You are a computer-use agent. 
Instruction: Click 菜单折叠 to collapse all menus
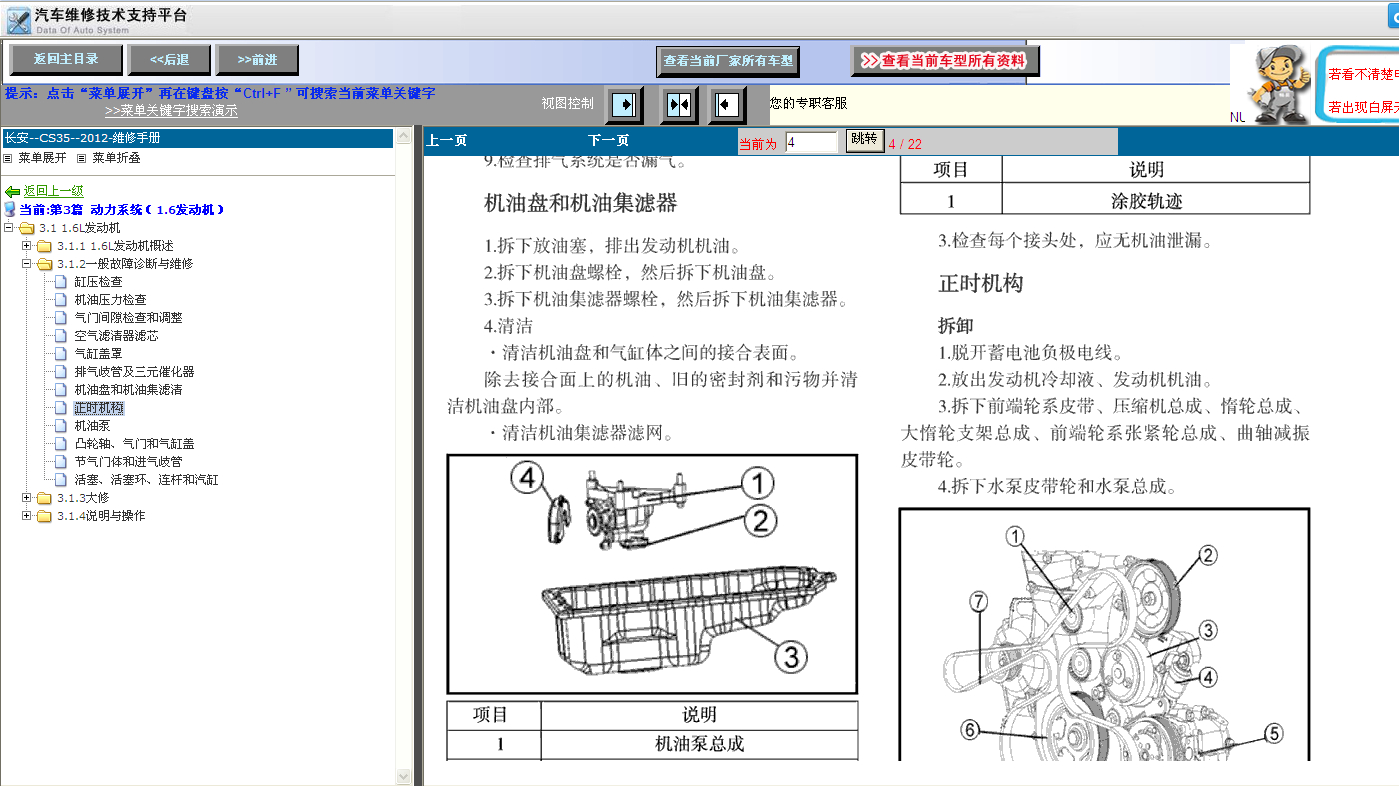pos(116,158)
